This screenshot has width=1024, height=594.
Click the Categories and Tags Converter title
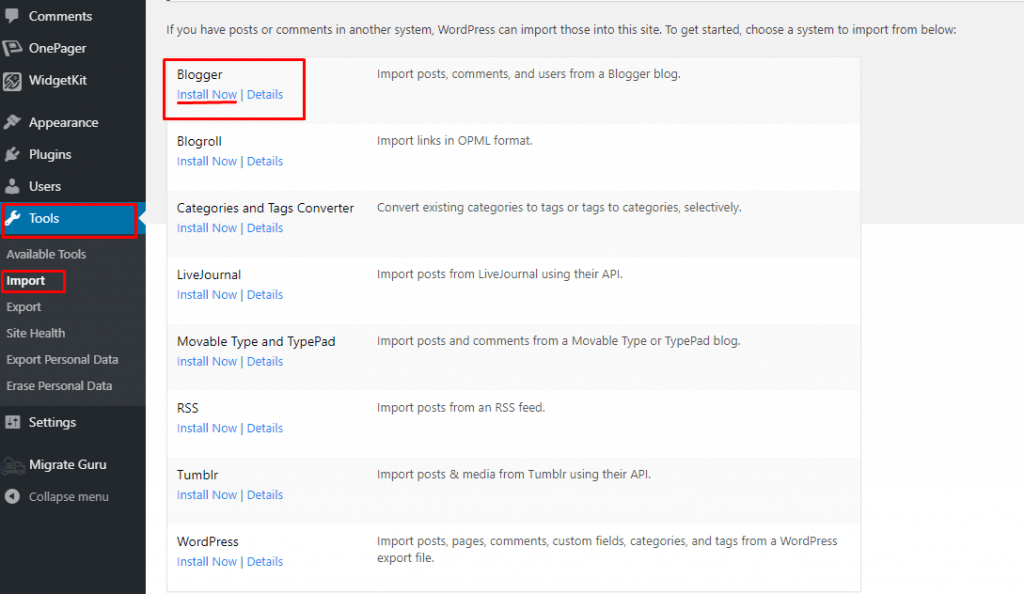pos(265,208)
